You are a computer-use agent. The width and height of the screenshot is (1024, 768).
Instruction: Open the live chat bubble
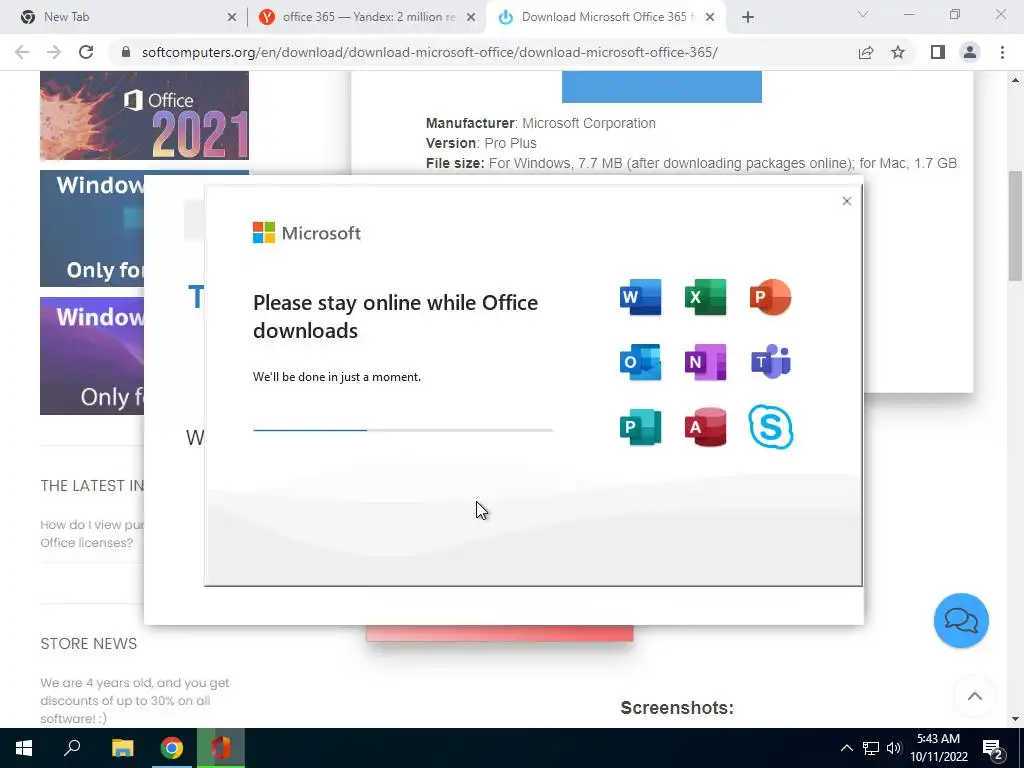[x=961, y=620]
